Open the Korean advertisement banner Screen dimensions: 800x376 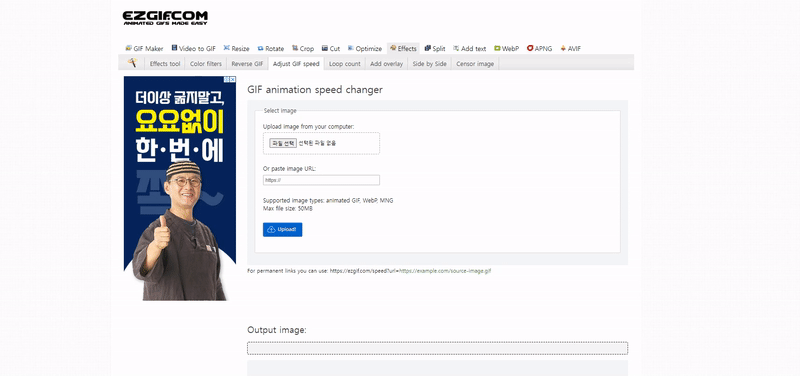tap(180, 189)
